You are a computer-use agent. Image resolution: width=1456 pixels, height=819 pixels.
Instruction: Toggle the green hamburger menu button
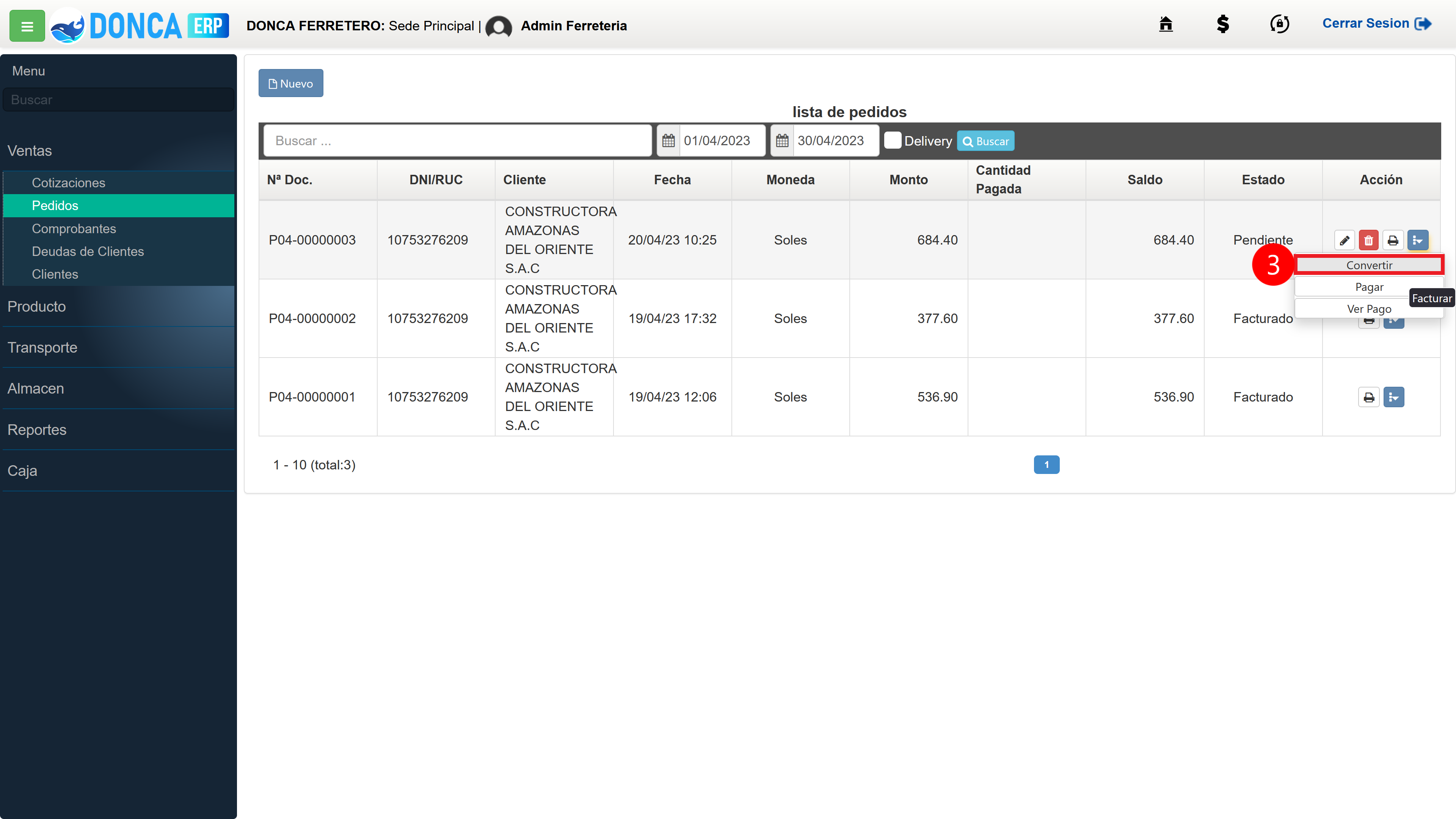(27, 26)
